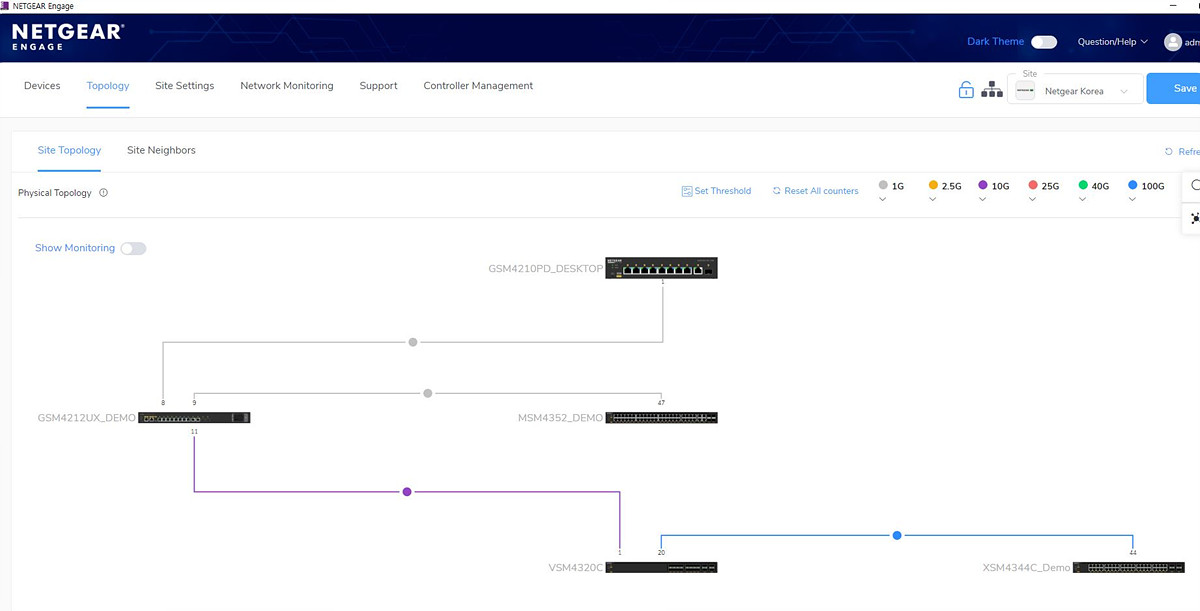Enable the Show Monitoring switch

click(x=133, y=248)
